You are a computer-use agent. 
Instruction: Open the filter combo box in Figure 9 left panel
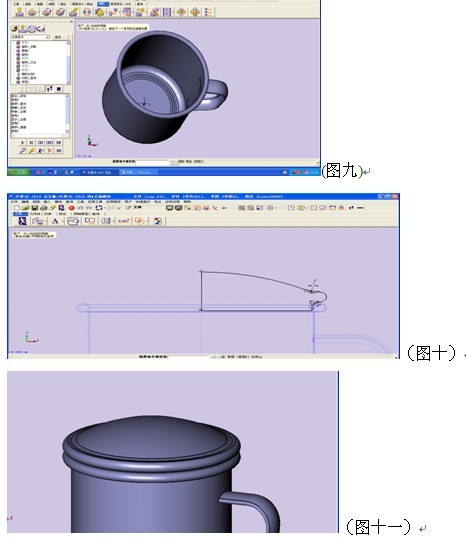31,37
